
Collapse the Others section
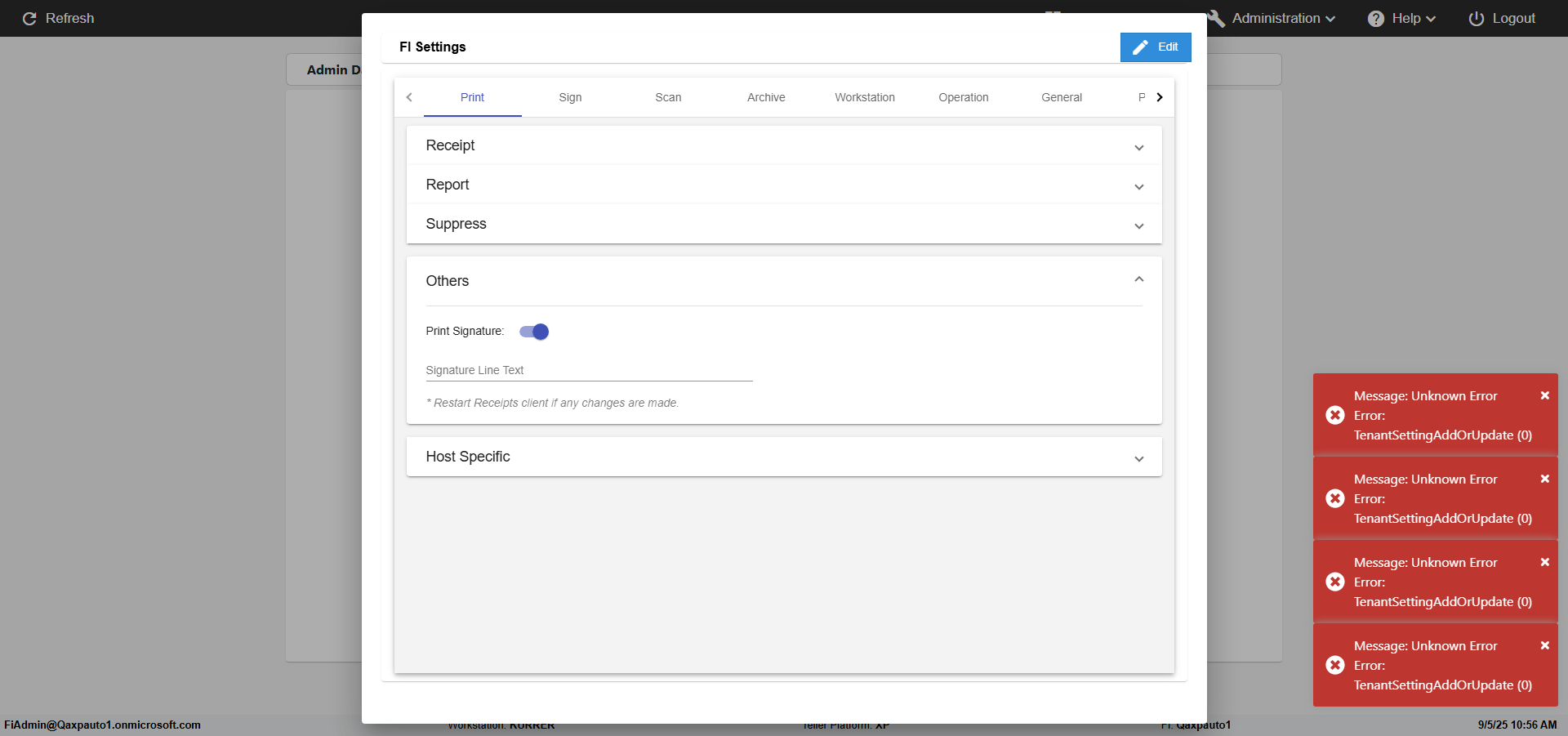1138,280
